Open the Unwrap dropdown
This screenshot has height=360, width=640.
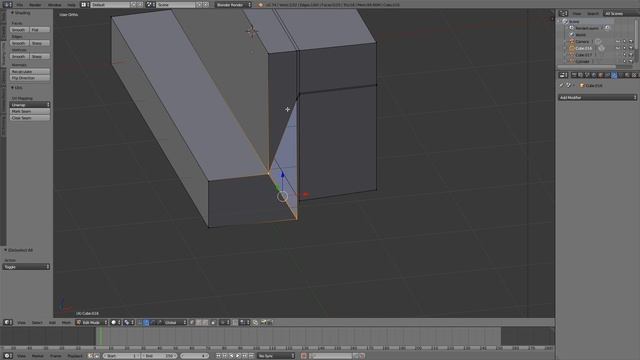(x=30, y=105)
